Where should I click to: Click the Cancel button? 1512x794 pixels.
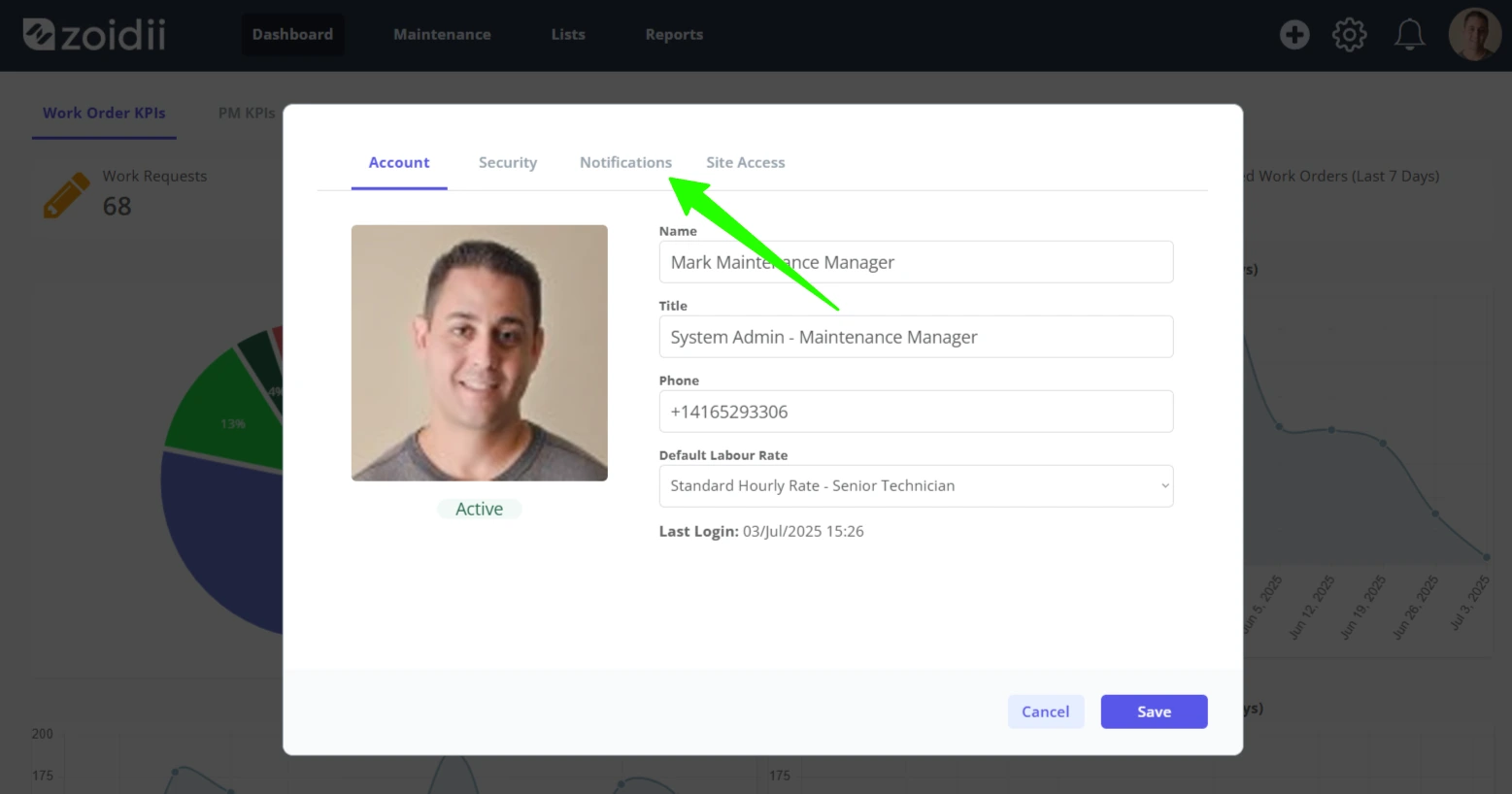[1046, 711]
